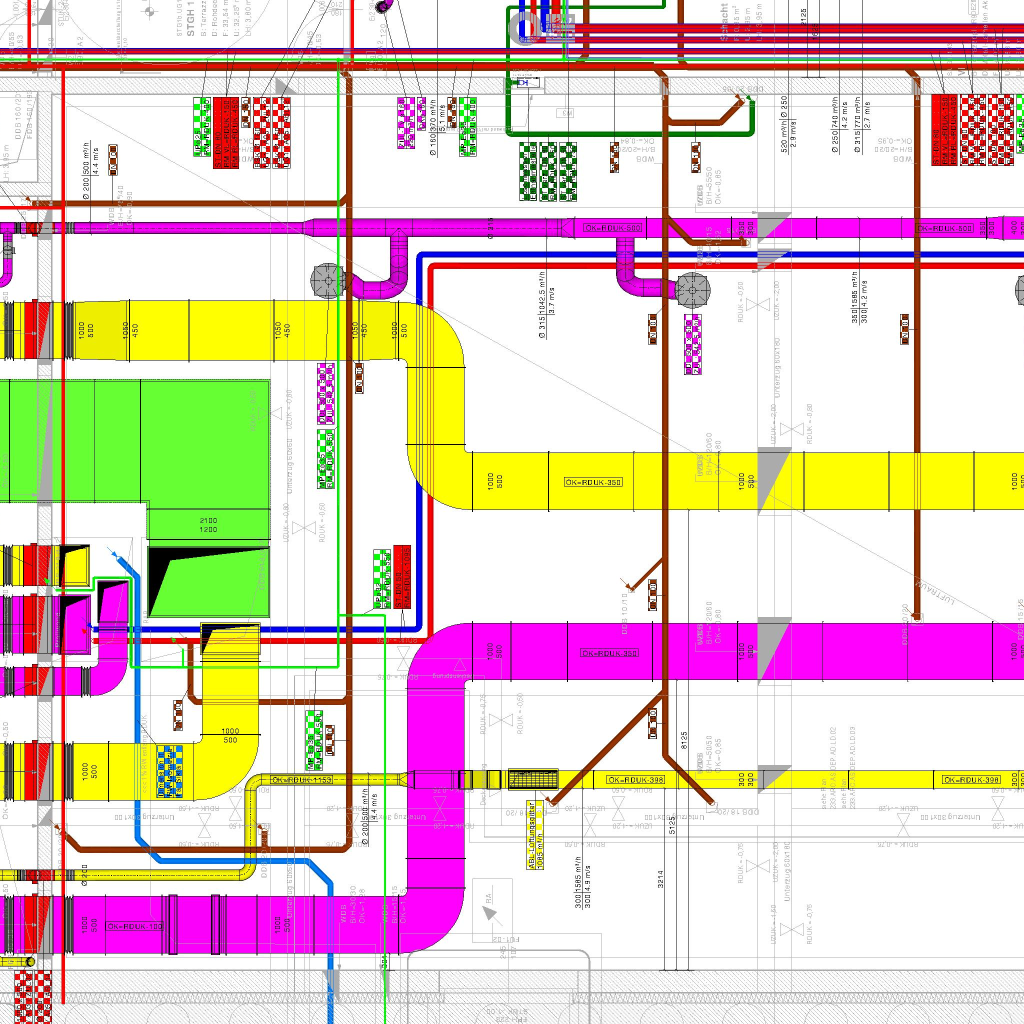Click magenta duct label 'OK=RDUK-350'
Screen dimensions: 1024x1024
click(x=609, y=653)
